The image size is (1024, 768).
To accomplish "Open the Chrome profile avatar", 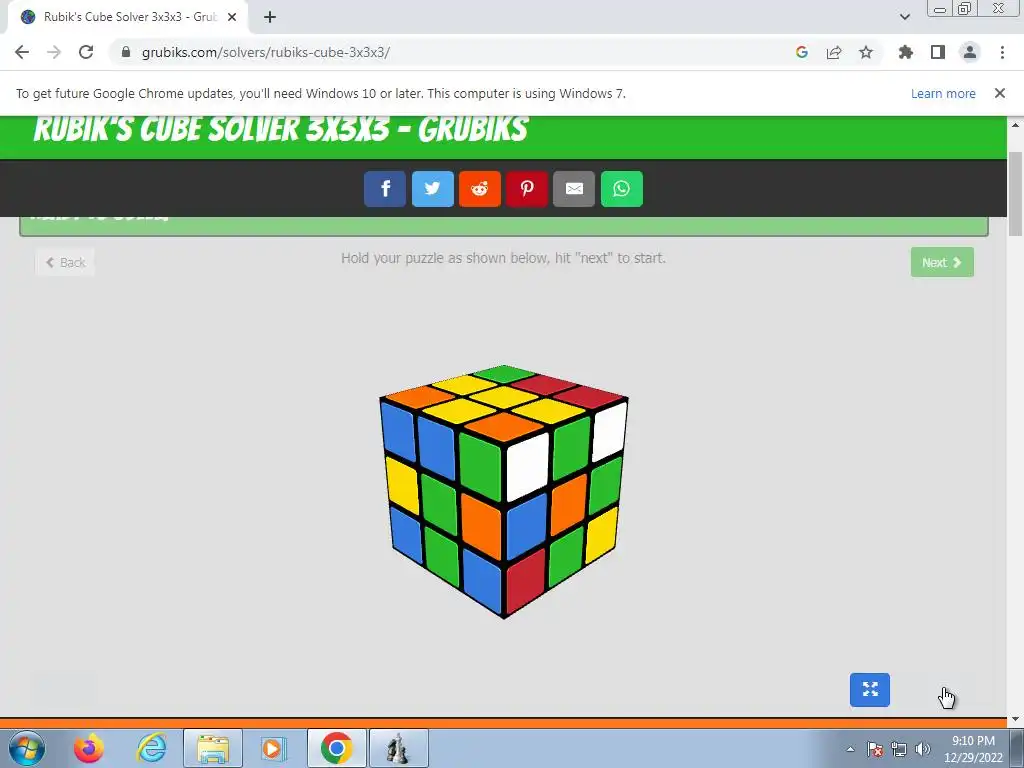I will point(970,52).
